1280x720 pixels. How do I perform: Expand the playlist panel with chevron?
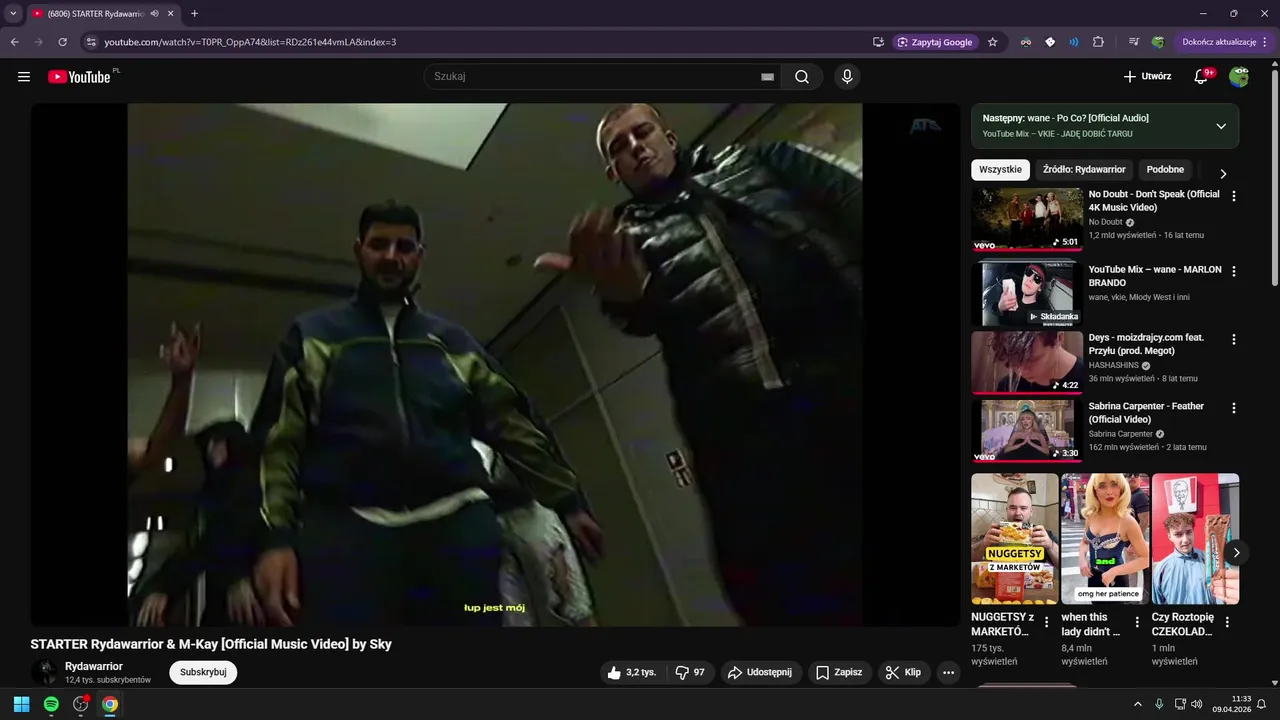[x=1221, y=126]
